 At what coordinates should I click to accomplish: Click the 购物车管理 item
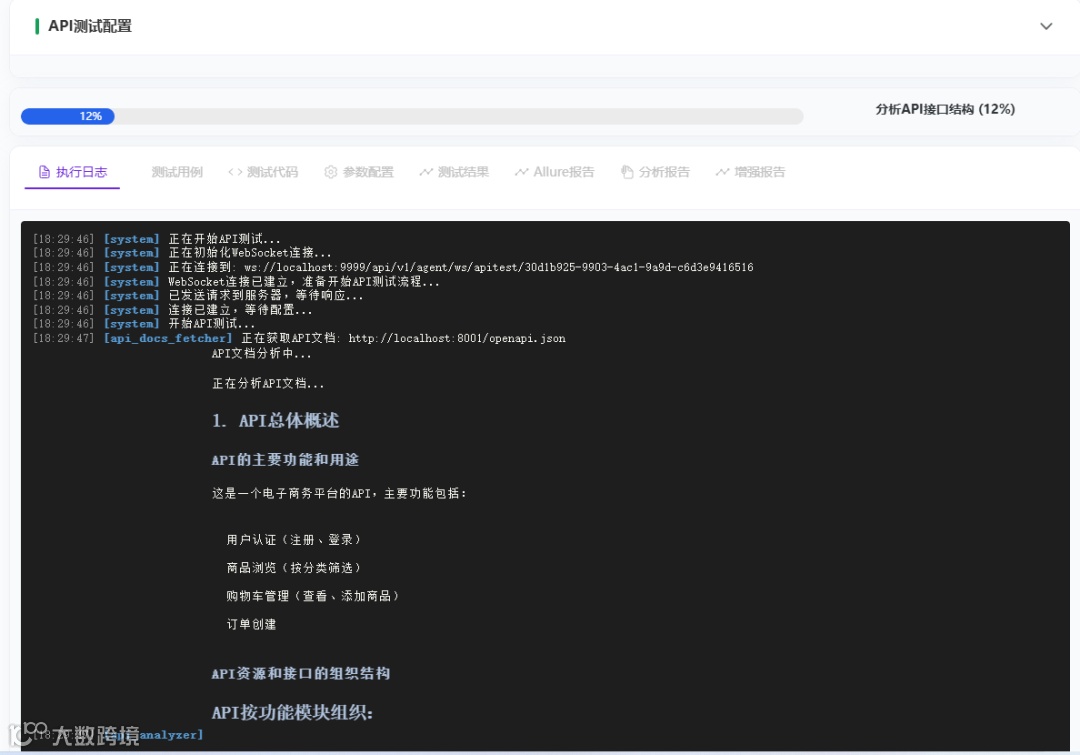pos(313,596)
